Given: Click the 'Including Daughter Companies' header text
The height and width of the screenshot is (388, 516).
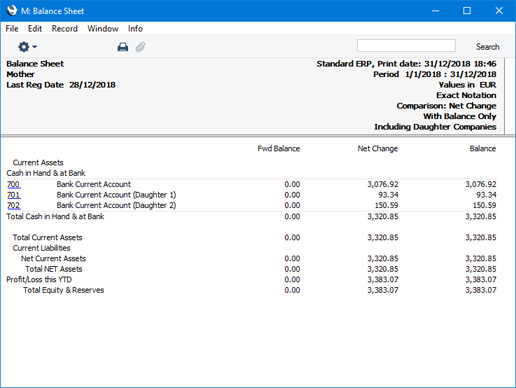Looking at the screenshot, I should pyautogui.click(x=435, y=127).
